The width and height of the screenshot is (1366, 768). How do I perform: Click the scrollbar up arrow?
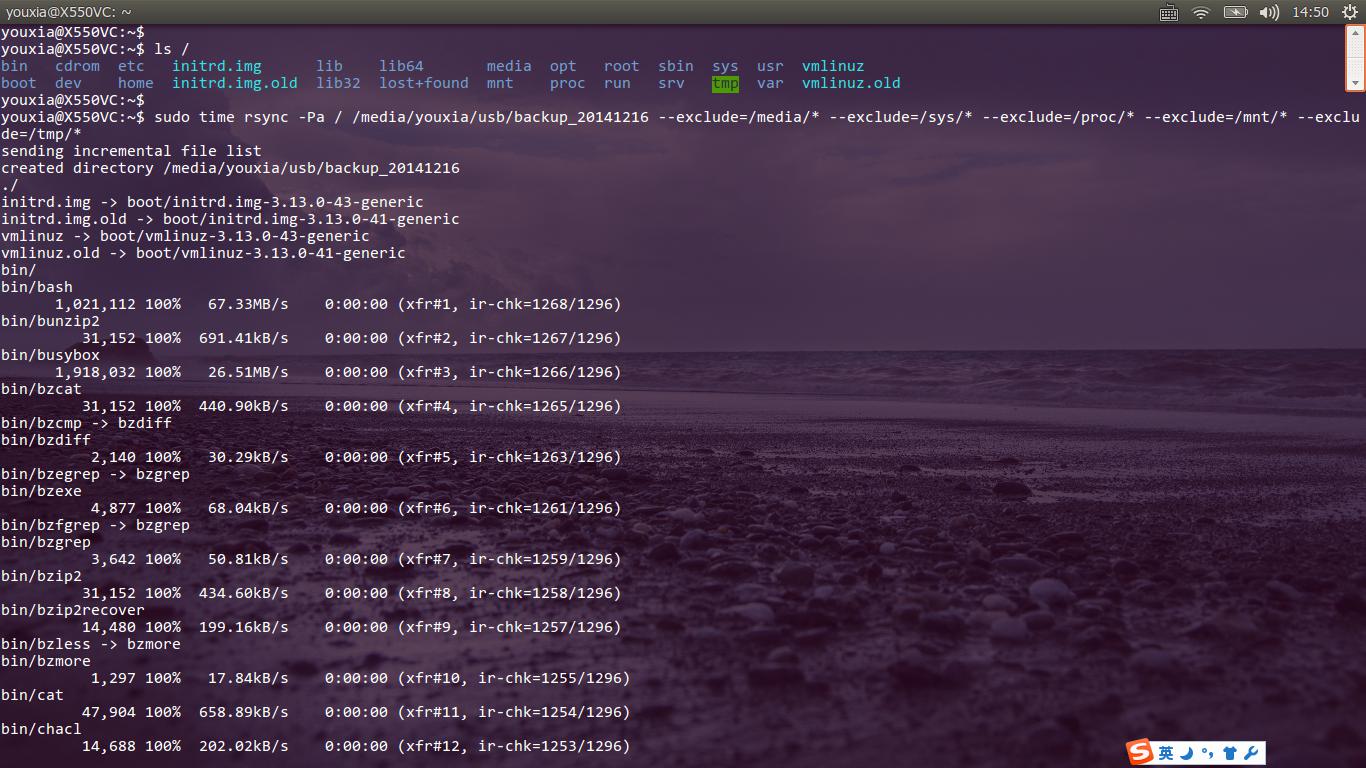click(x=1356, y=32)
